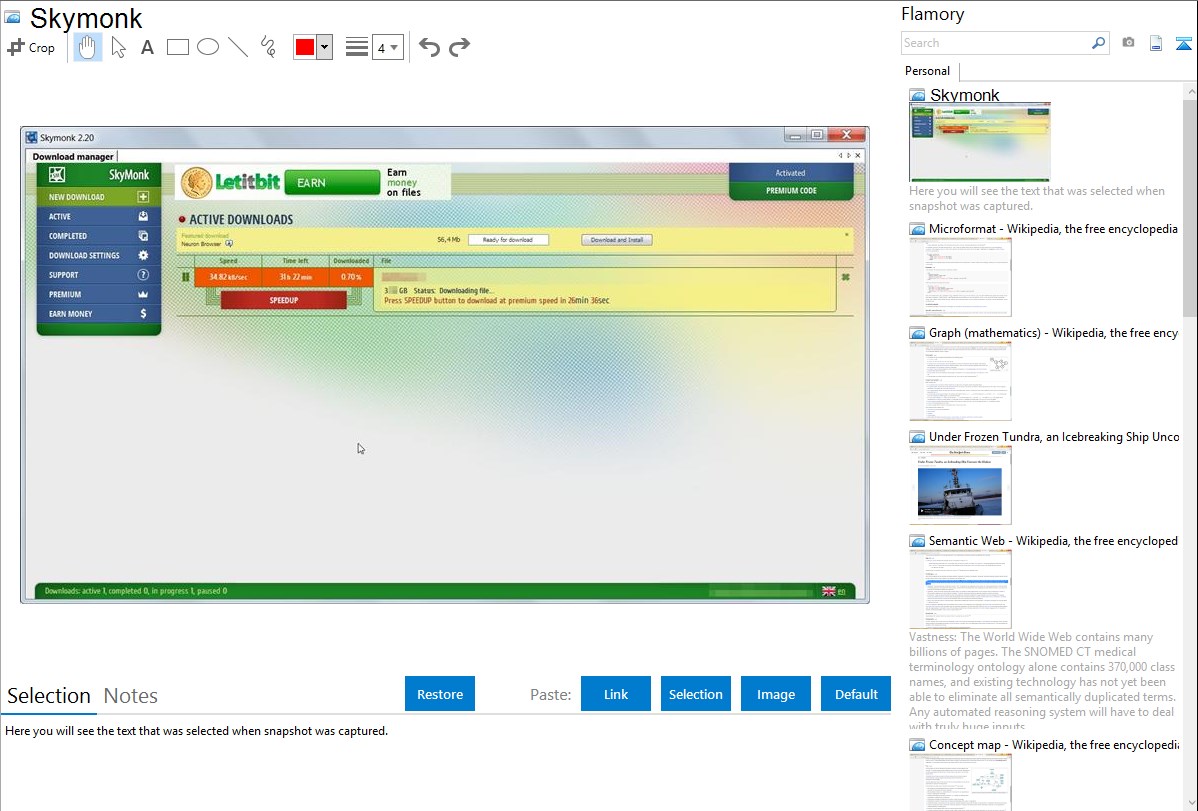Click the Flamory search field
Screen dimensions: 1198x811
[995, 43]
